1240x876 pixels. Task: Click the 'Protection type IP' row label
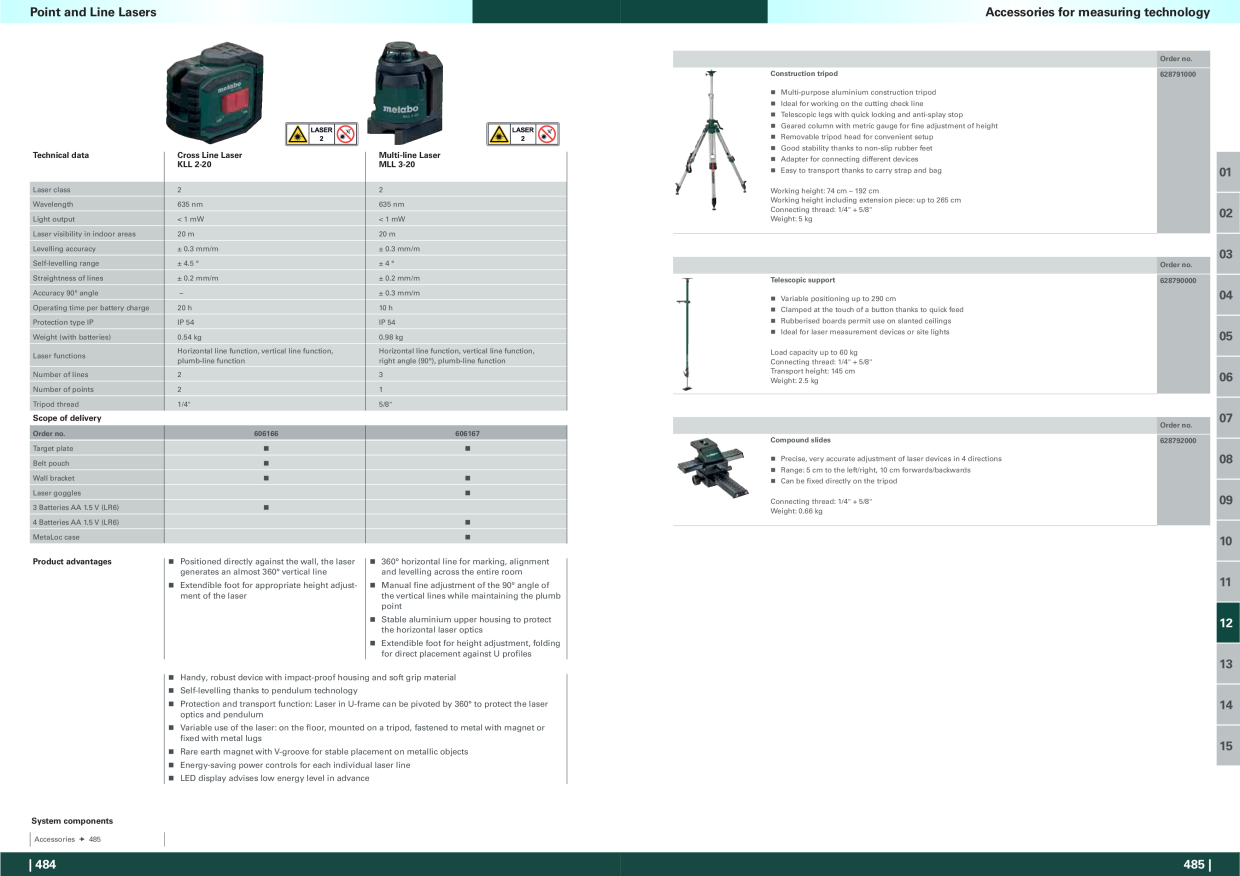coord(64,323)
